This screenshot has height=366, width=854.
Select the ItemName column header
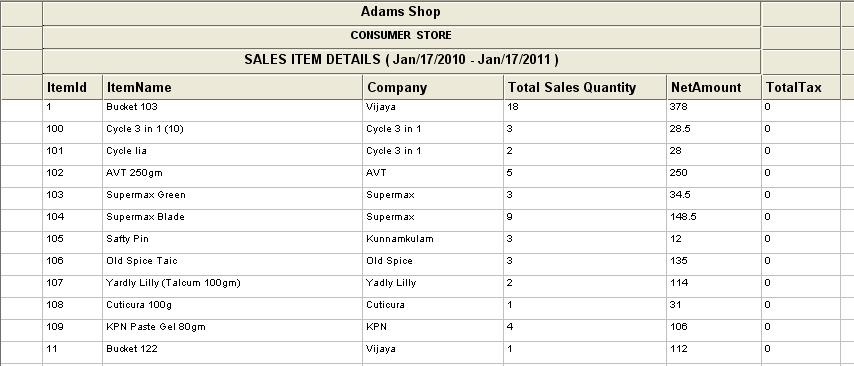pyautogui.click(x=233, y=87)
